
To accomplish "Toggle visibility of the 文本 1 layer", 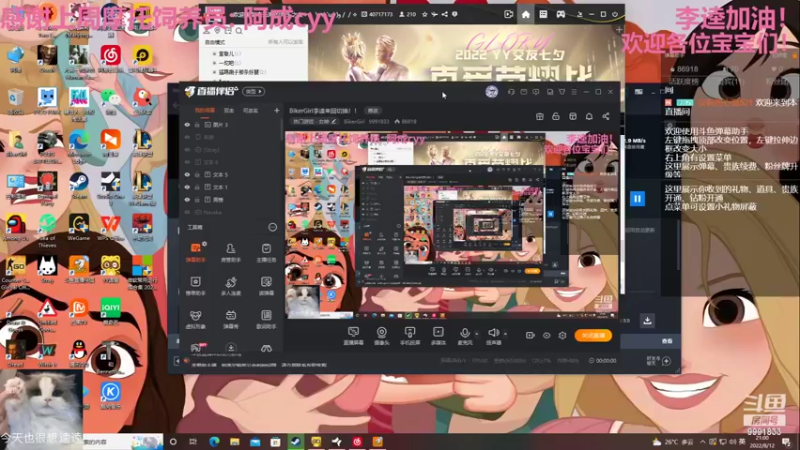I will click(x=187, y=187).
